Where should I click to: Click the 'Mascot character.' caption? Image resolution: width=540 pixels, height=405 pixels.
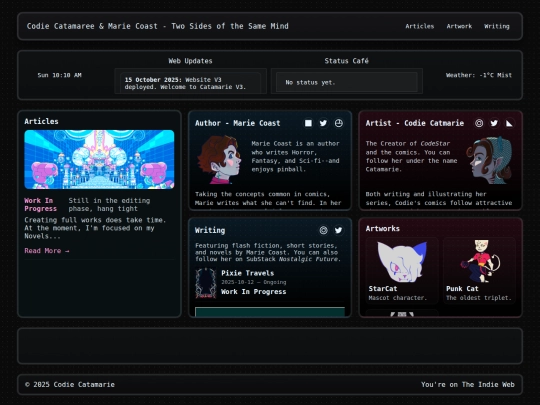[x=398, y=298]
